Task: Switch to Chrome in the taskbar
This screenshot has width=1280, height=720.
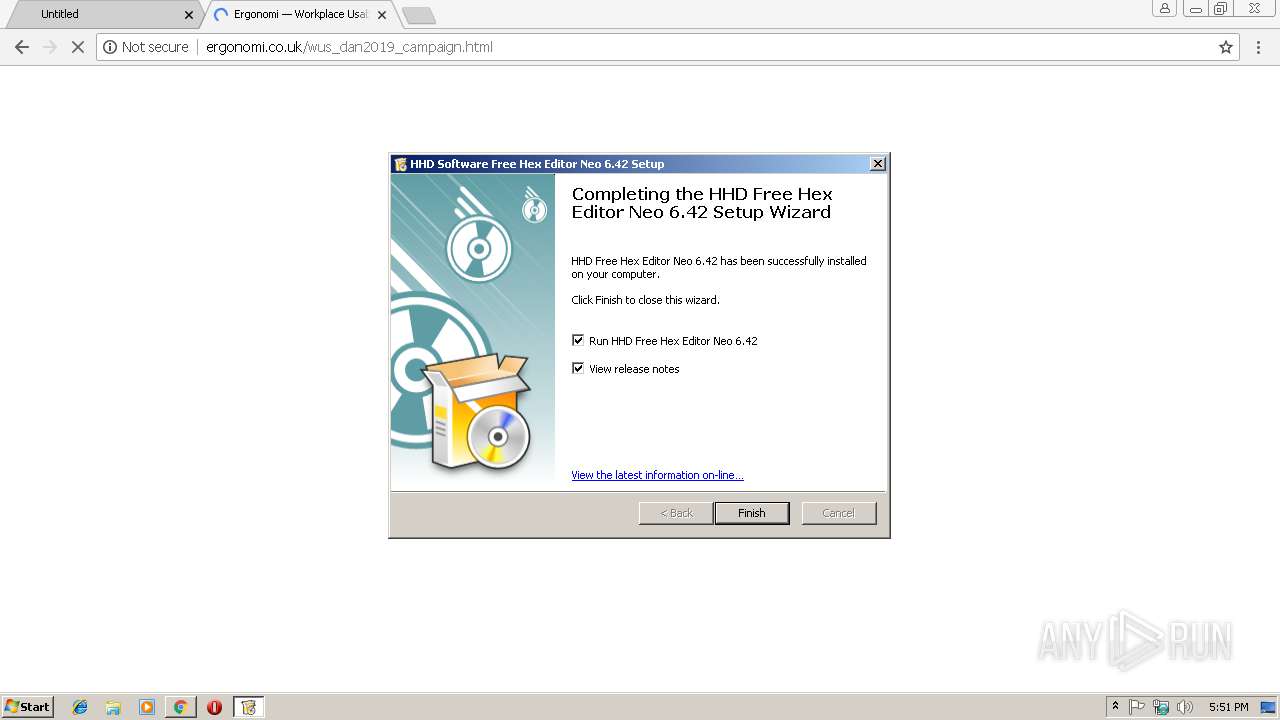Action: point(180,707)
